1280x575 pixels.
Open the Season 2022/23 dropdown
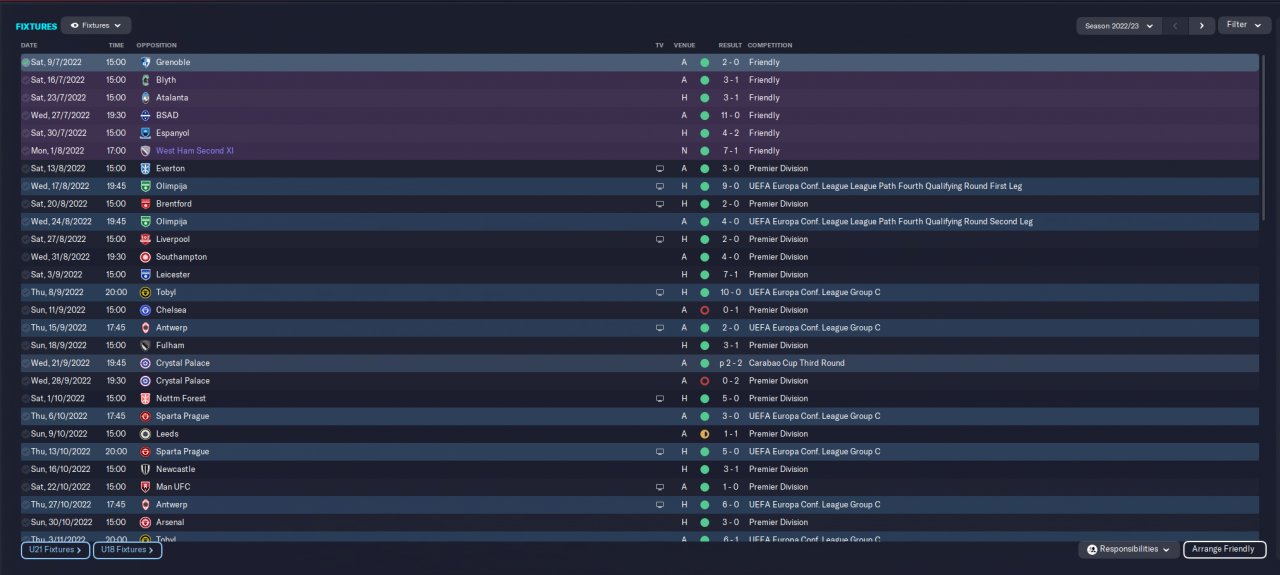coord(1118,26)
